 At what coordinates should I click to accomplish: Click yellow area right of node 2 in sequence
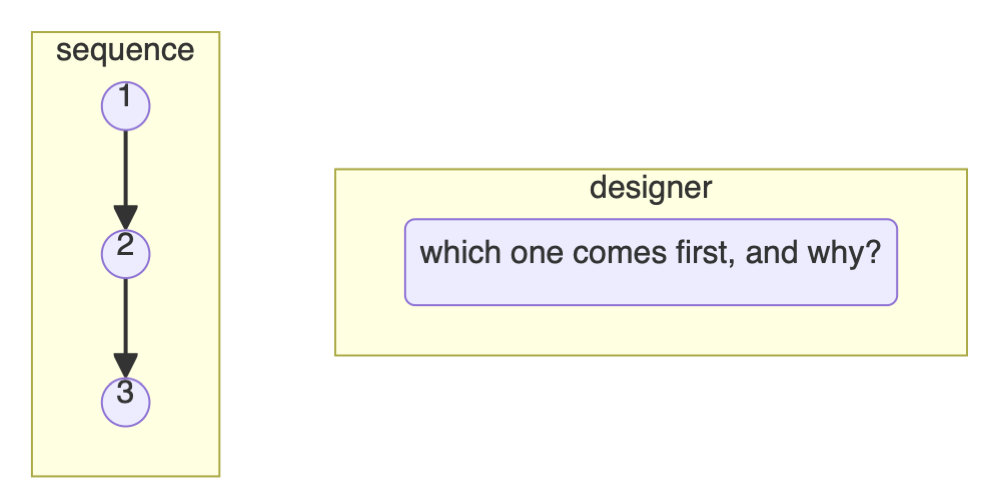[x=185, y=253]
